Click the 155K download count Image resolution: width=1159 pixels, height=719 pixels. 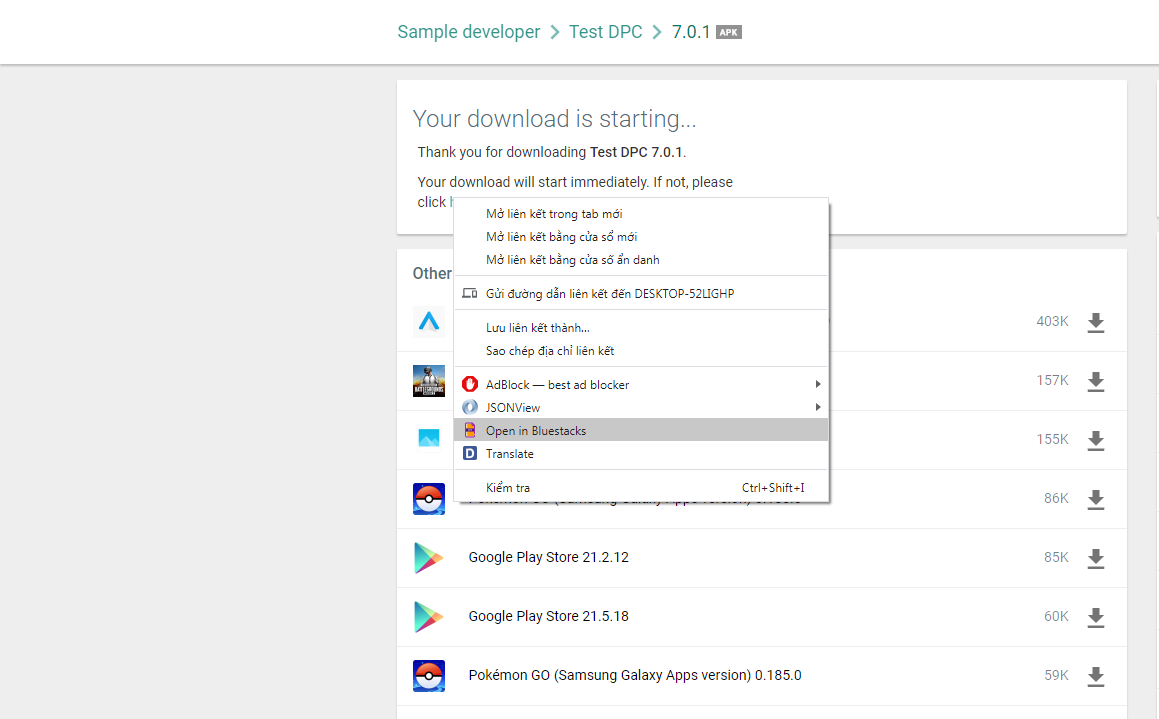(x=1053, y=440)
